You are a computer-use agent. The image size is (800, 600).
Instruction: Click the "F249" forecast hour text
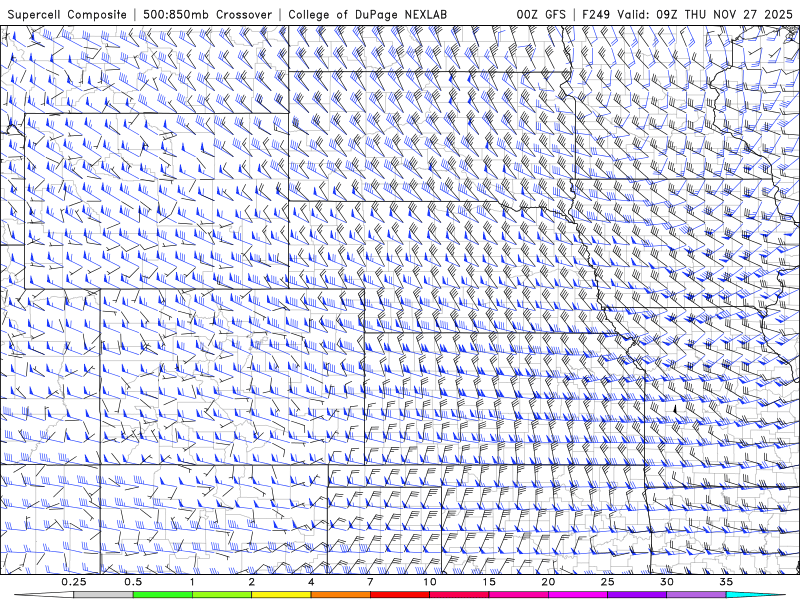[x=597, y=14]
